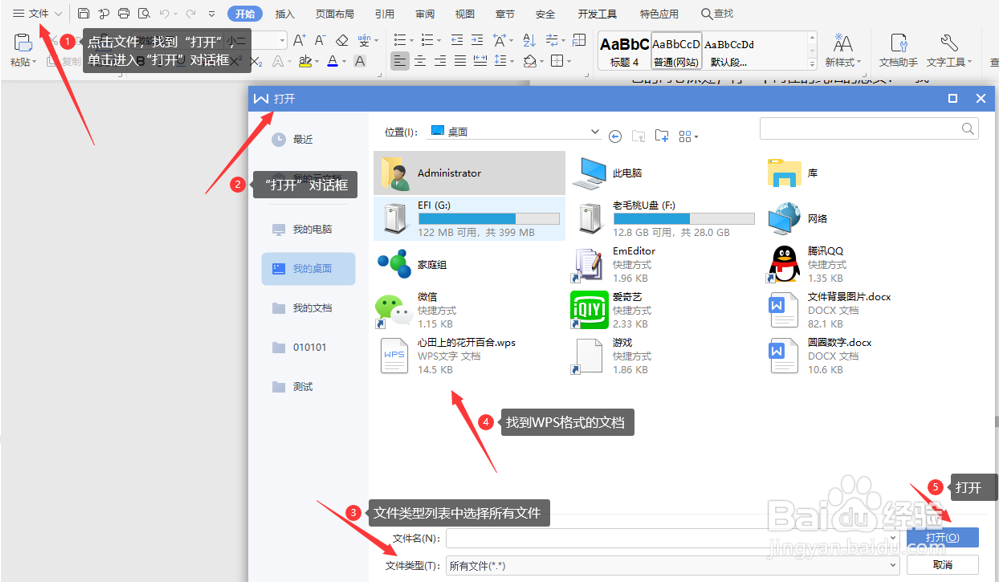The image size is (1000, 582).
Task: Toggle character shading A button
Action: 360,61
